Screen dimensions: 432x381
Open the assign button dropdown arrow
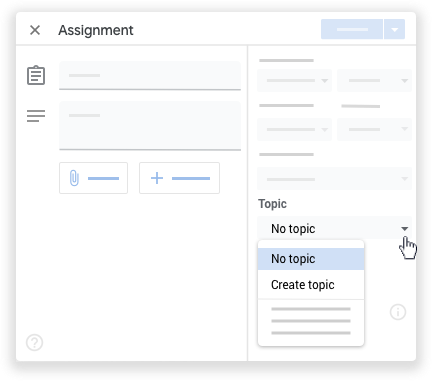point(395,29)
